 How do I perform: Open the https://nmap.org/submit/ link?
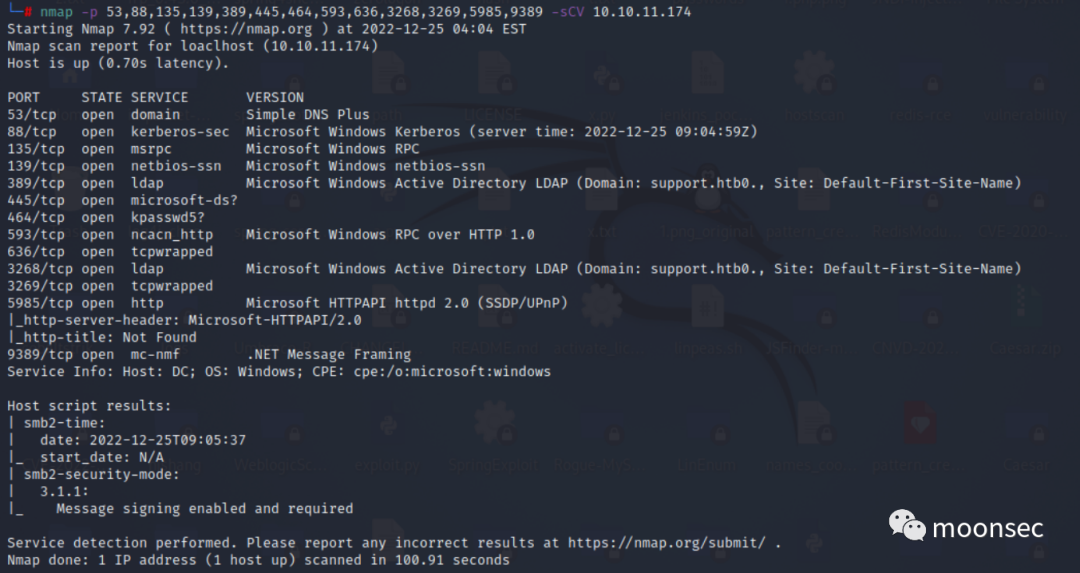point(668,543)
